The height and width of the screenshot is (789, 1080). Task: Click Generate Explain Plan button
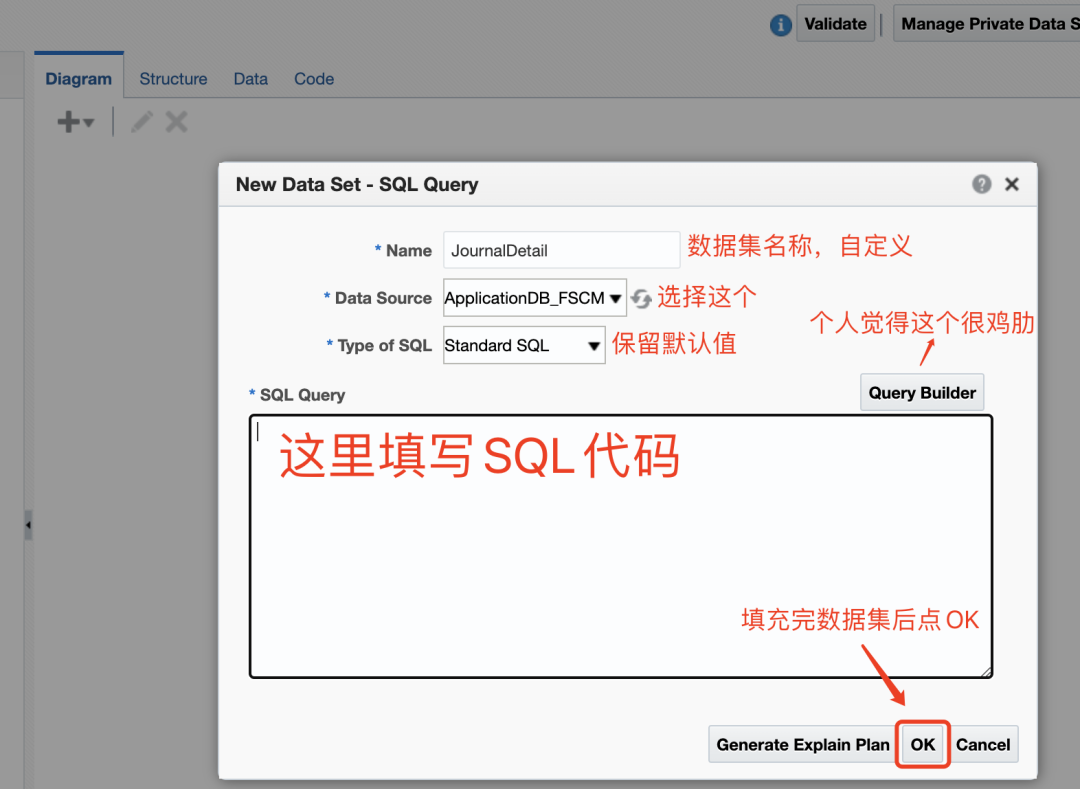[x=802, y=744]
